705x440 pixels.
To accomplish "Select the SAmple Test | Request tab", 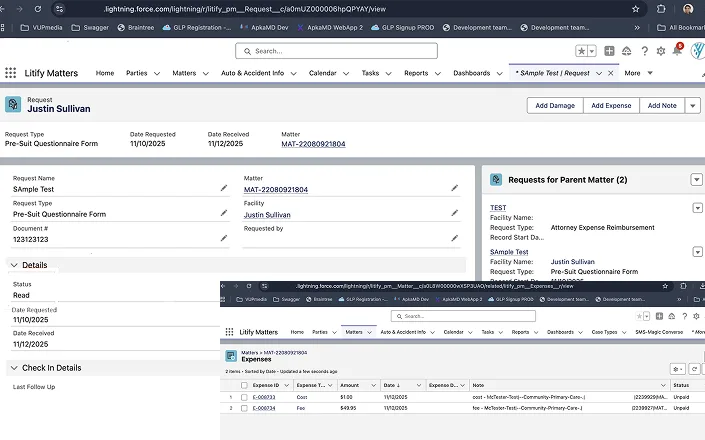I will click(x=553, y=73).
